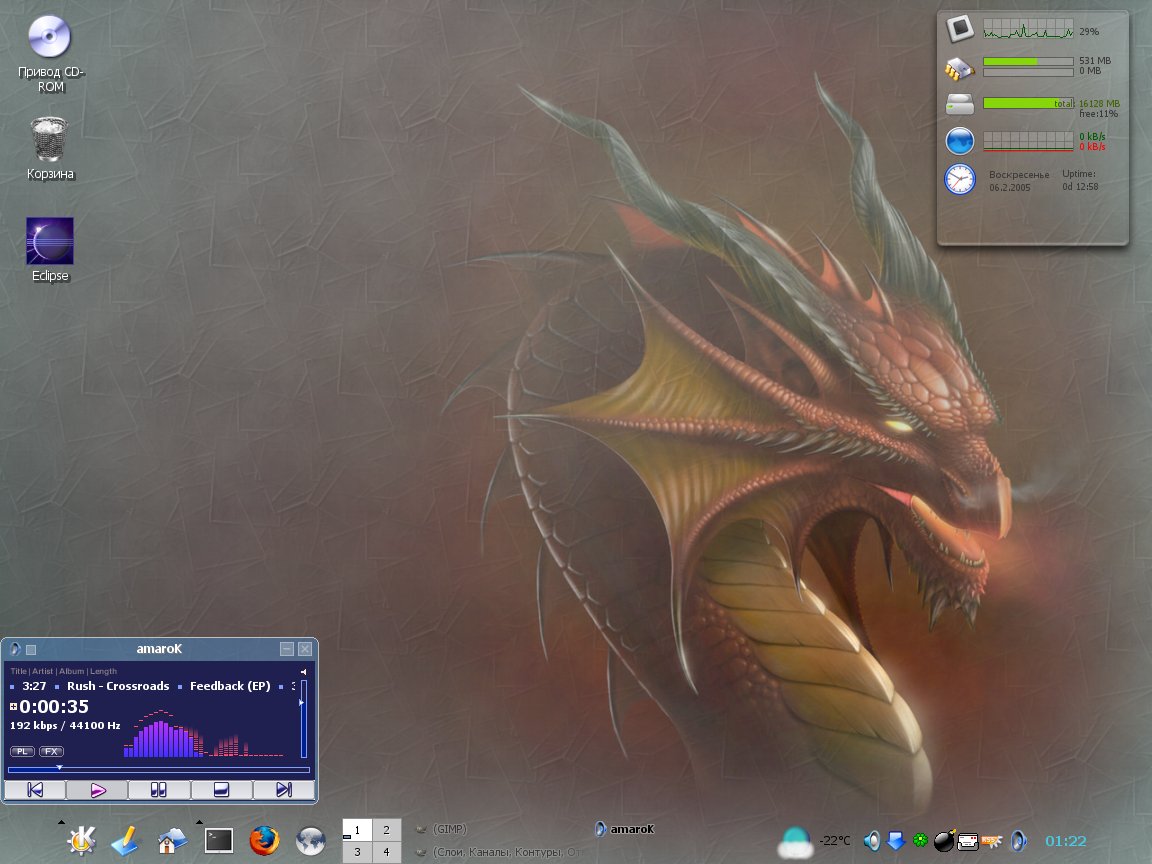The image size is (1152, 864).
Task: Click the '192 kbps / 44100 Hz' text
Action: tap(65, 726)
